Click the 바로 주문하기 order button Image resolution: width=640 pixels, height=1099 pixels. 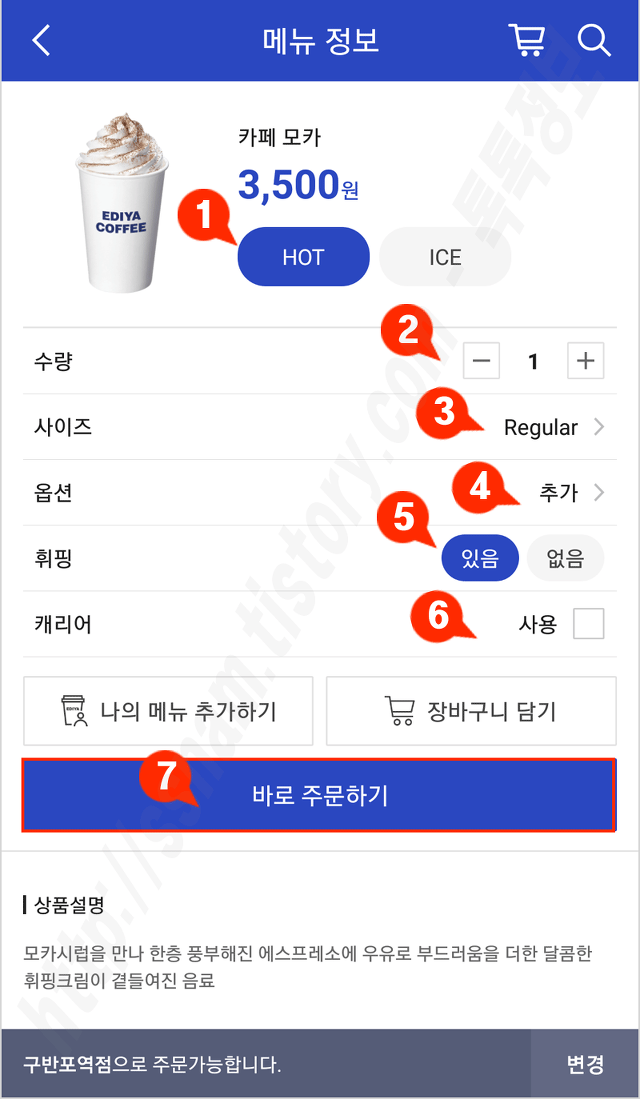320,795
